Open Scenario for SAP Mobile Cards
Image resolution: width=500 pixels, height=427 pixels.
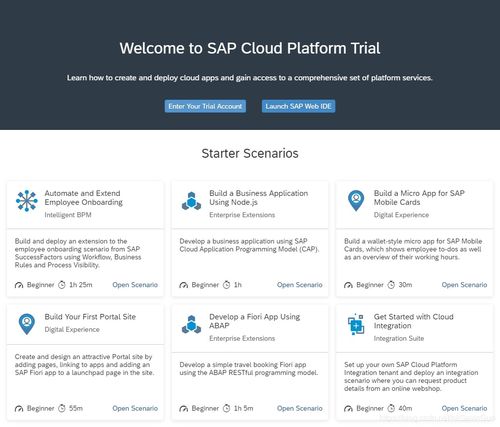464,285
